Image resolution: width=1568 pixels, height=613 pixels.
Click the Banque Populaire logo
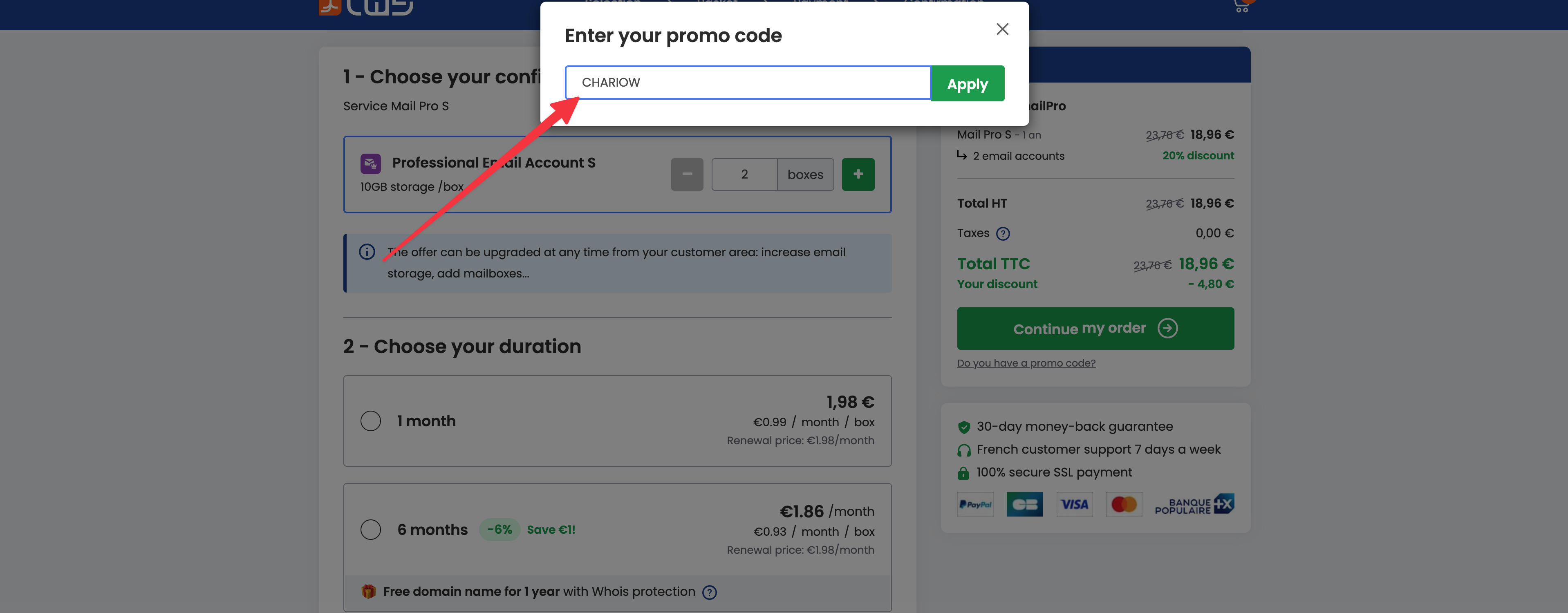(1193, 505)
